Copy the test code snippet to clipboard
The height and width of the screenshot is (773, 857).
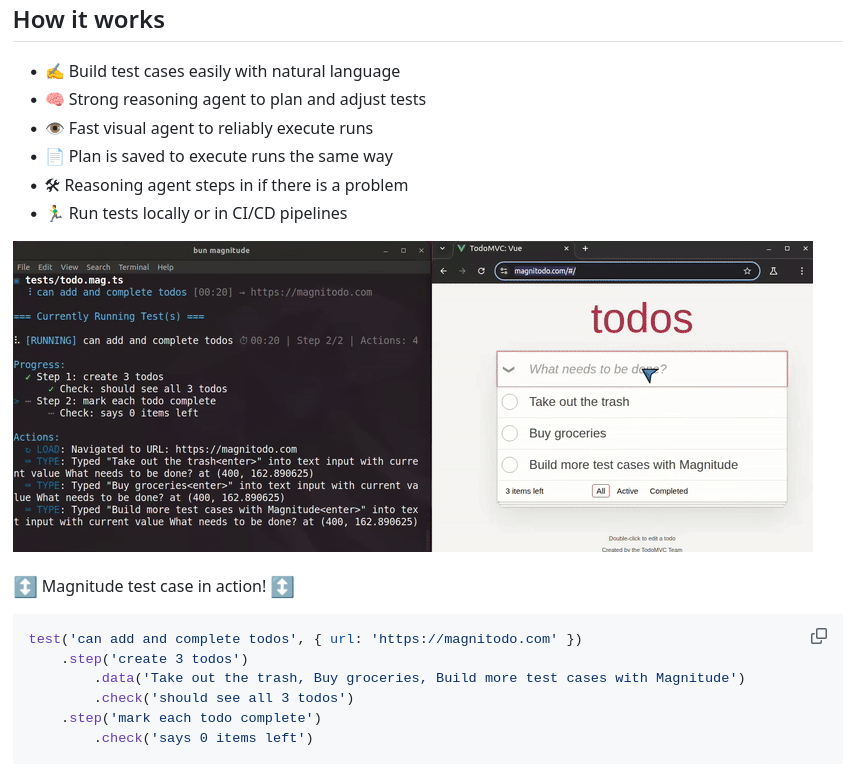pyautogui.click(x=818, y=636)
